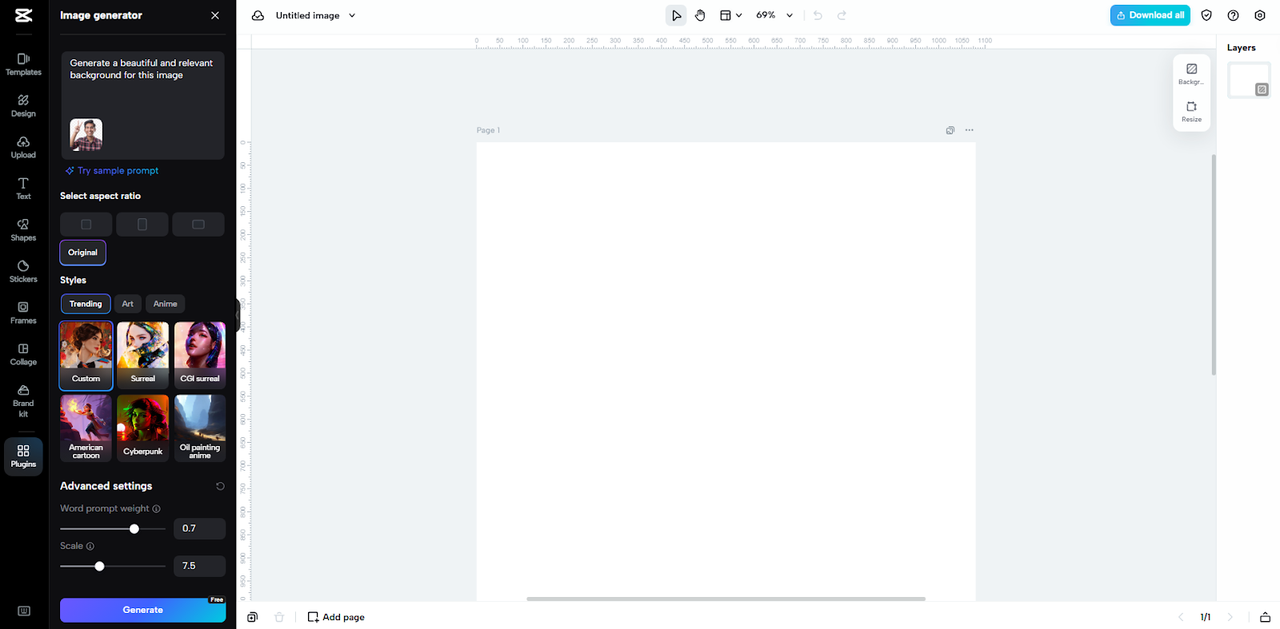Click the Generate button
The height and width of the screenshot is (629, 1280).
click(x=143, y=610)
